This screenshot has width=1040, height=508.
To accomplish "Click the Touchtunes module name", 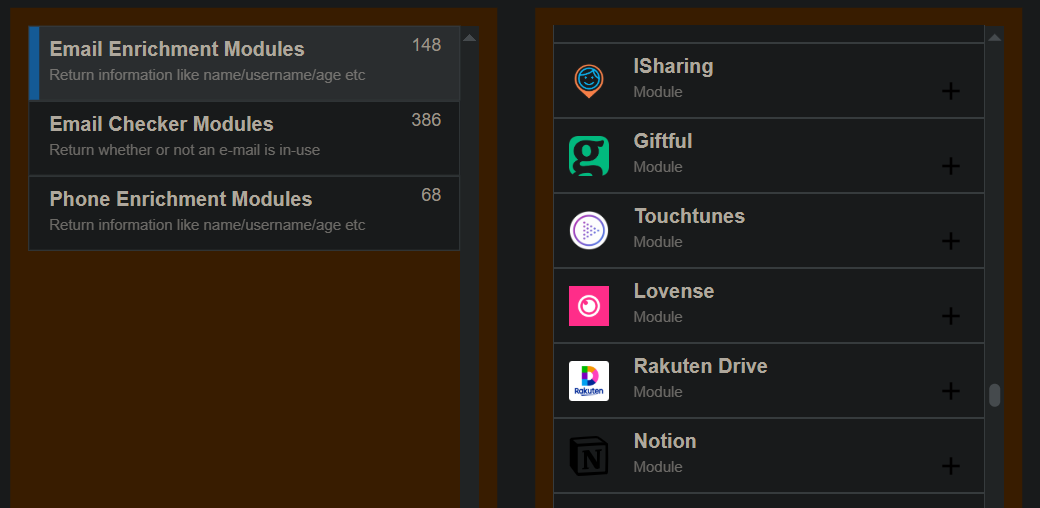I will coord(689,216).
